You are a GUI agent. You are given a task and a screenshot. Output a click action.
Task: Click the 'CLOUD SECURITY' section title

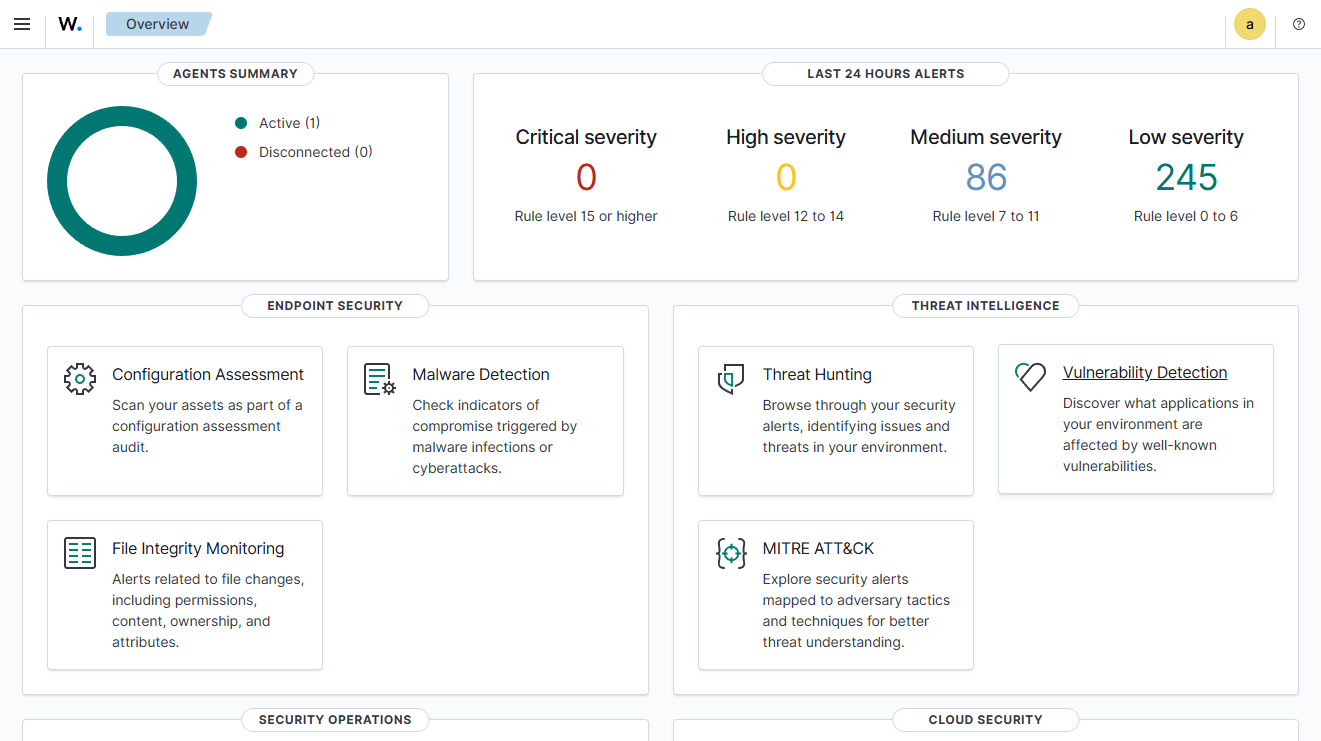(x=986, y=720)
